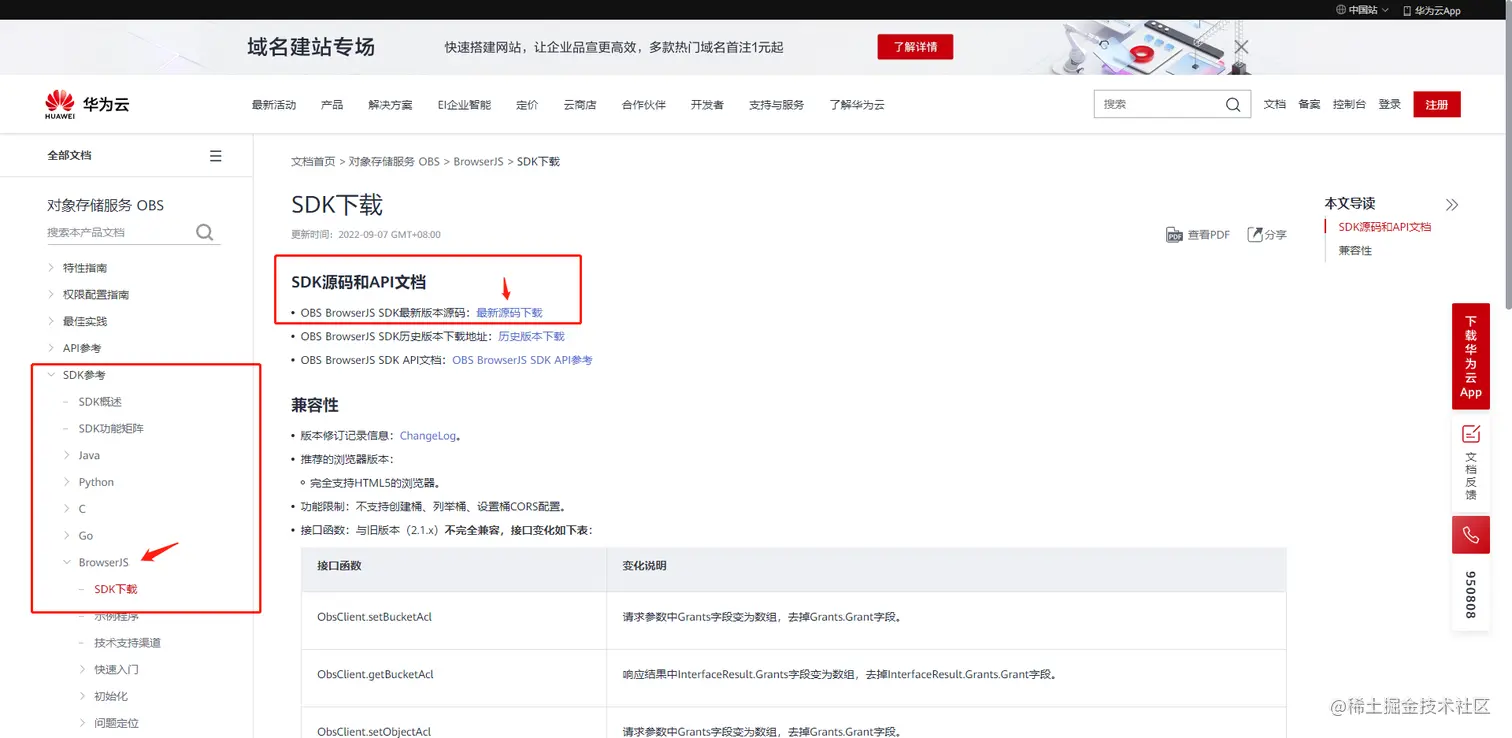Open the 解决方案 menu
The width and height of the screenshot is (1512, 738).
pos(390,104)
